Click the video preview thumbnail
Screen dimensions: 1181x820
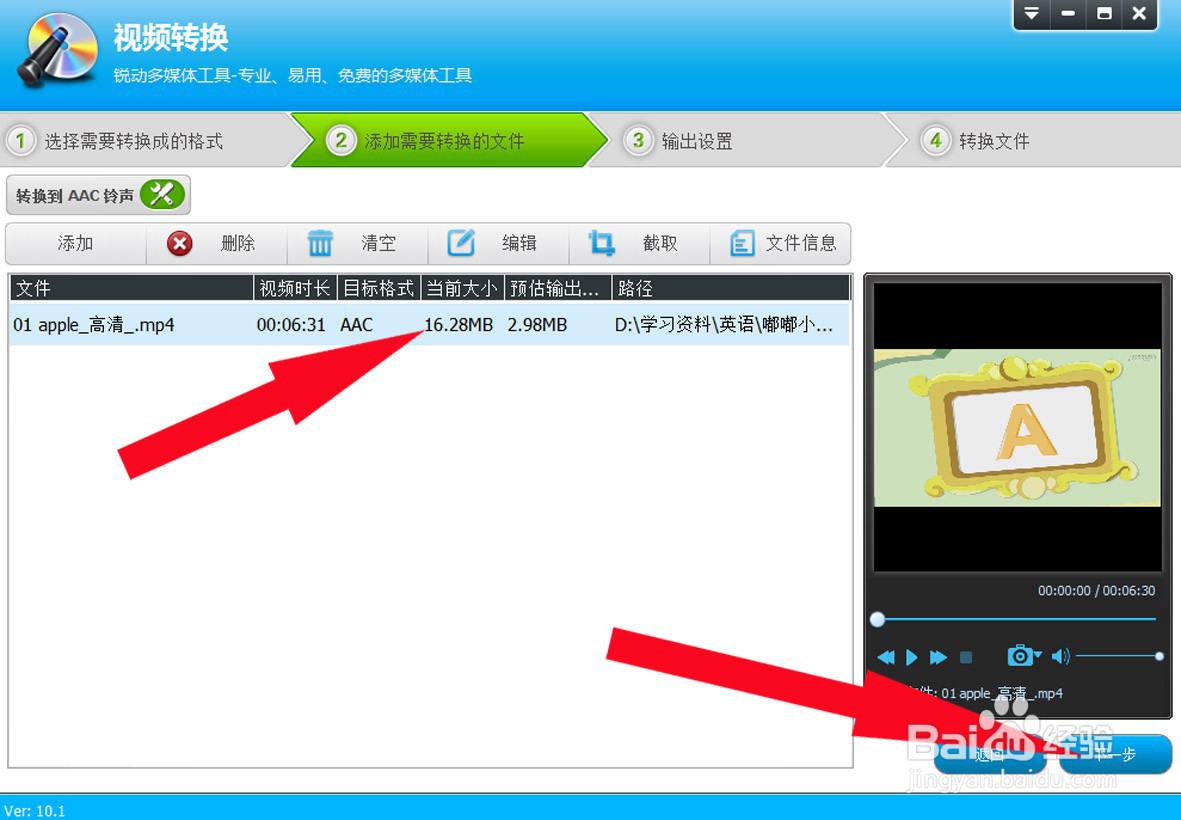(1017, 427)
